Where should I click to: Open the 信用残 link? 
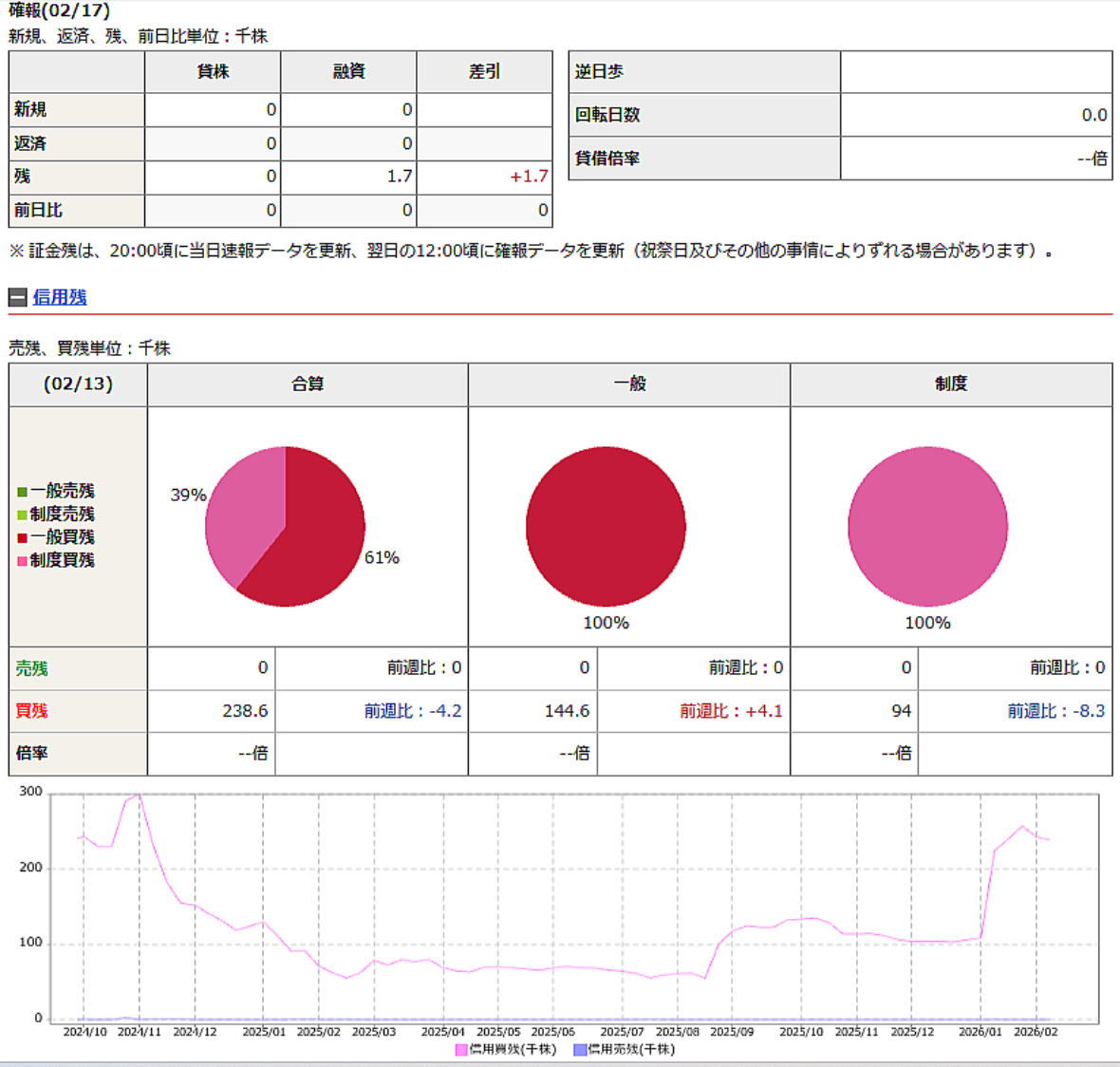tap(59, 297)
